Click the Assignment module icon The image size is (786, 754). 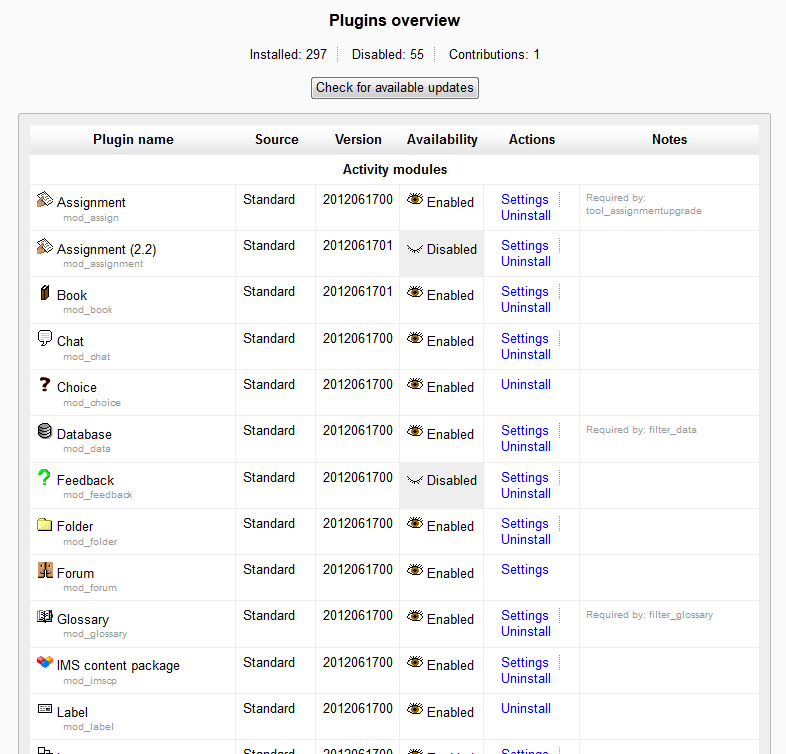pos(45,200)
